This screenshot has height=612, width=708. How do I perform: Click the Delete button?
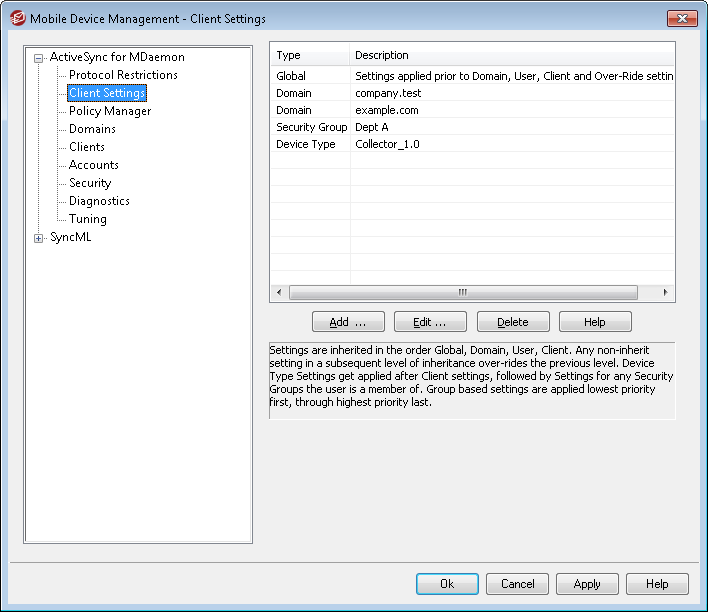(513, 322)
